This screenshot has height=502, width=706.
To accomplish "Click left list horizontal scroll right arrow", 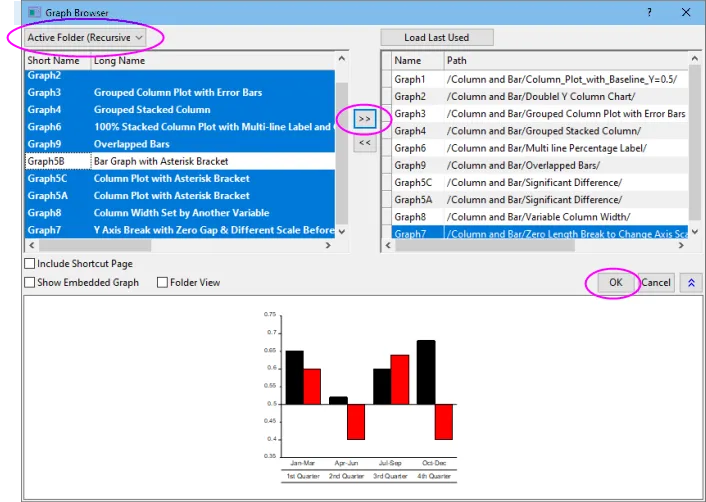I will (328, 245).
